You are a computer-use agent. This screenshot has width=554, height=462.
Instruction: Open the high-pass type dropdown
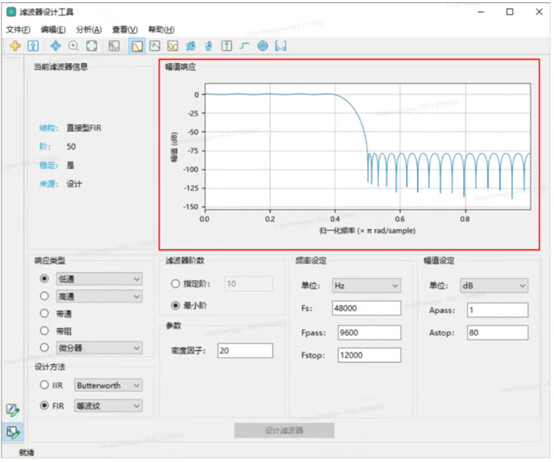tap(99, 296)
